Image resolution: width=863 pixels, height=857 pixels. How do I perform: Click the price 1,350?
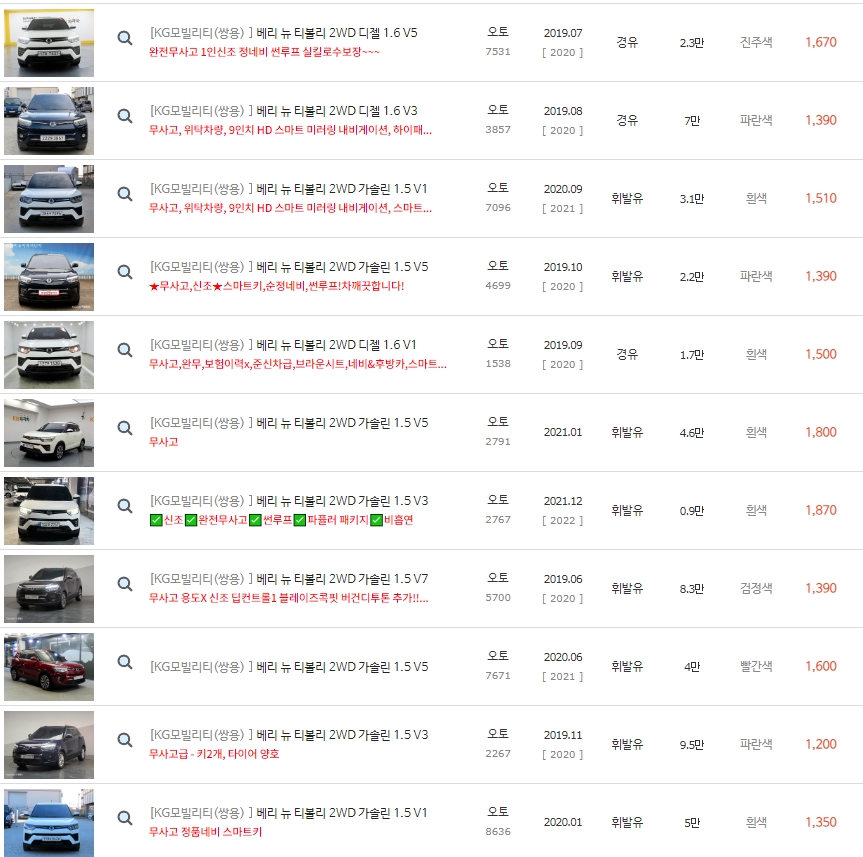821,823
